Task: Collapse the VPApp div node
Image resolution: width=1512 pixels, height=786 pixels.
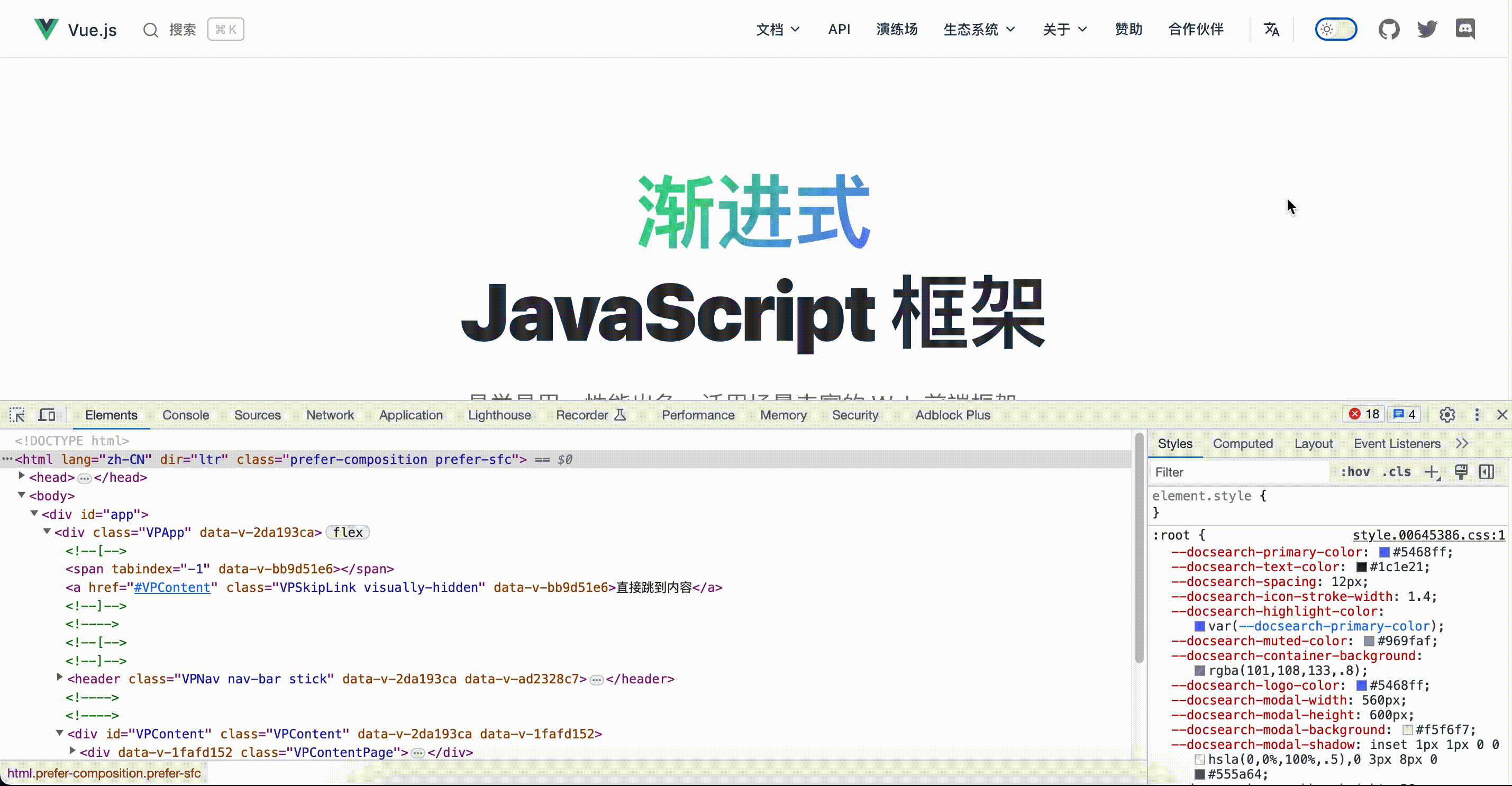Action: pyautogui.click(x=47, y=531)
